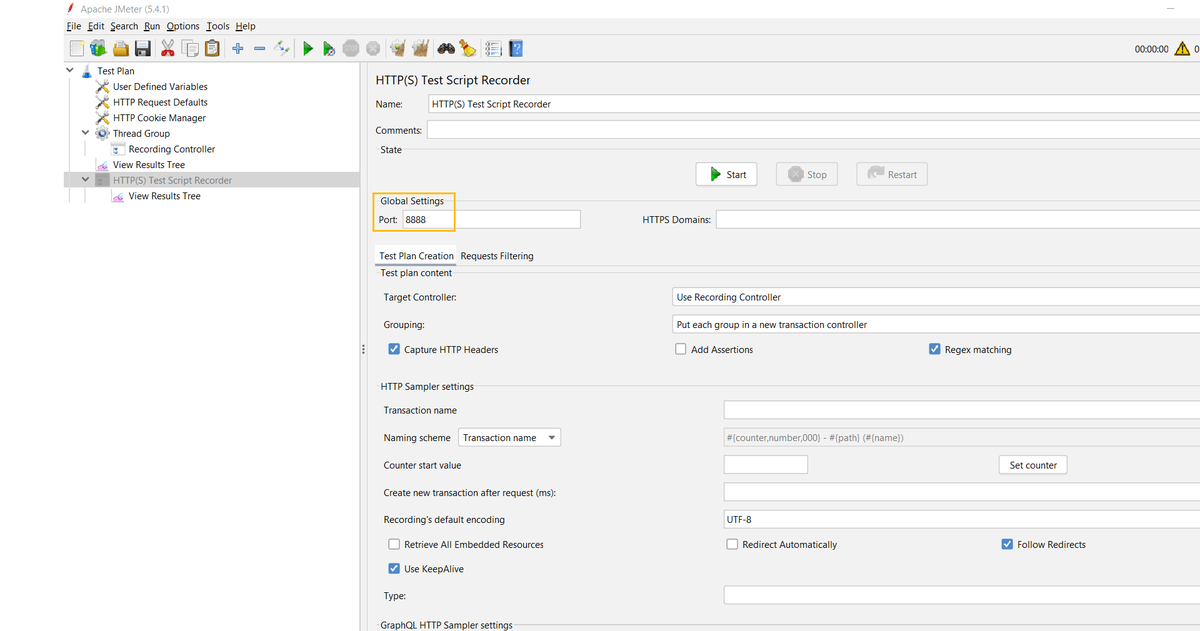Click the greyed Shutdown toolbar icon
1200x631 pixels.
tap(372, 48)
